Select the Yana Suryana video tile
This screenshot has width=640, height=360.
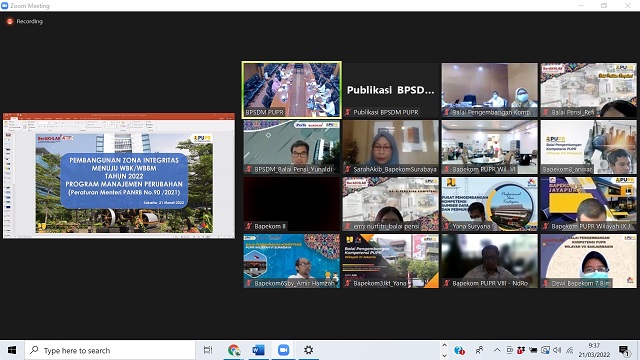[x=489, y=204]
